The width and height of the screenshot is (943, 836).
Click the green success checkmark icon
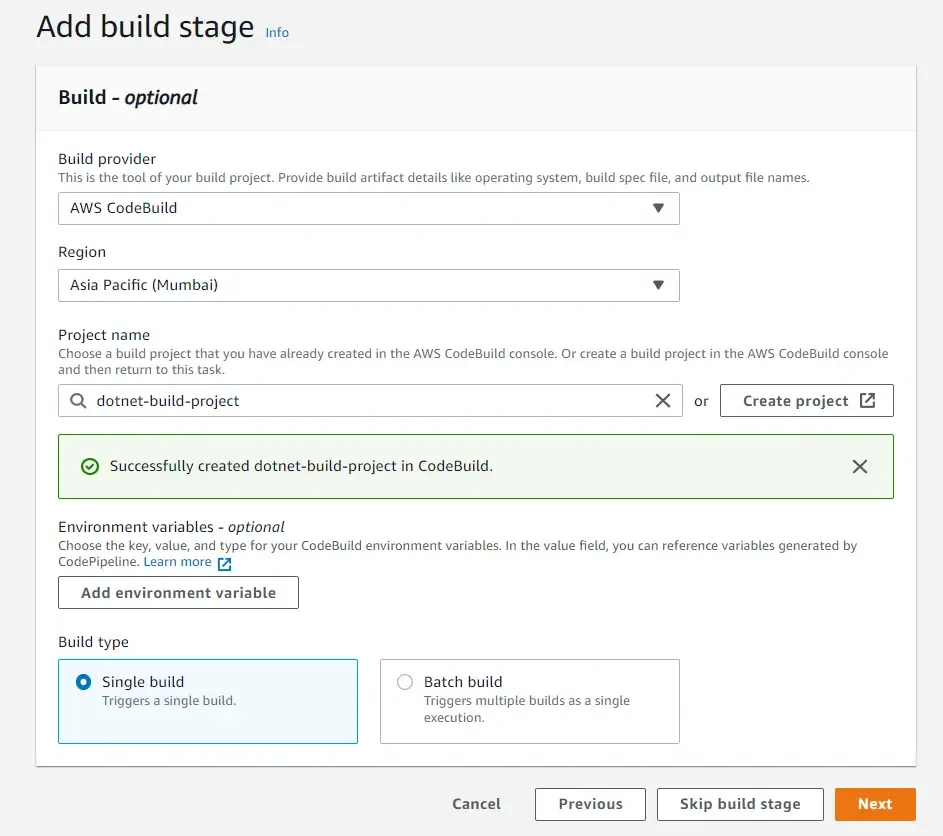(90, 466)
